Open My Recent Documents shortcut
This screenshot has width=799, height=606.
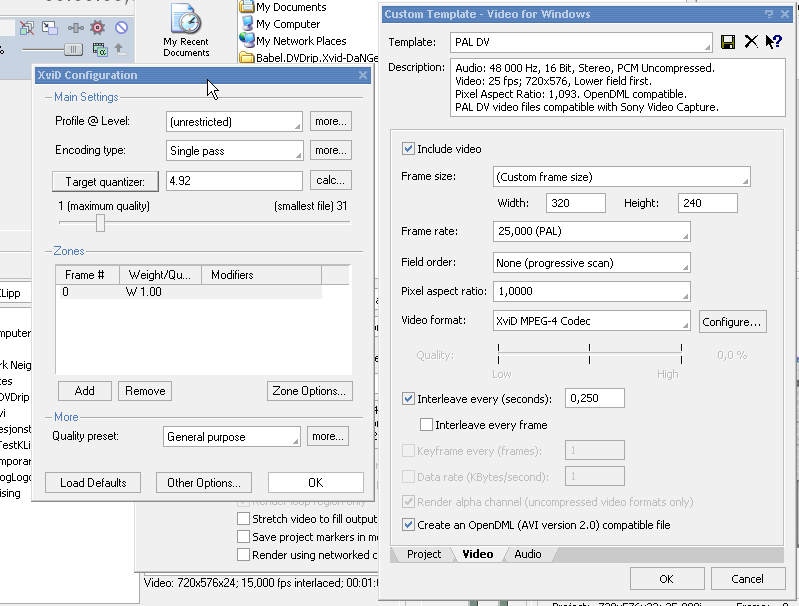[x=186, y=30]
